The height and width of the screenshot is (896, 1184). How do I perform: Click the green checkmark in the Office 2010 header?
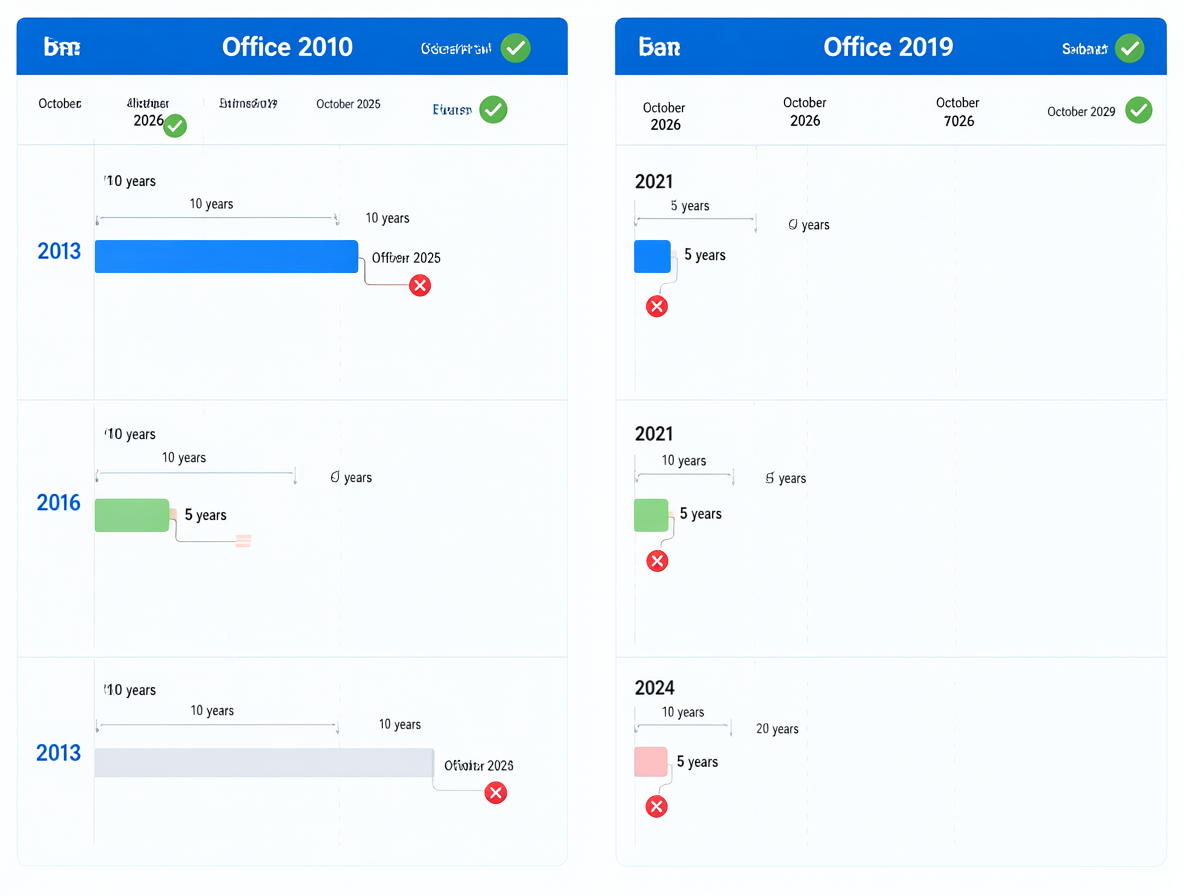(x=516, y=48)
